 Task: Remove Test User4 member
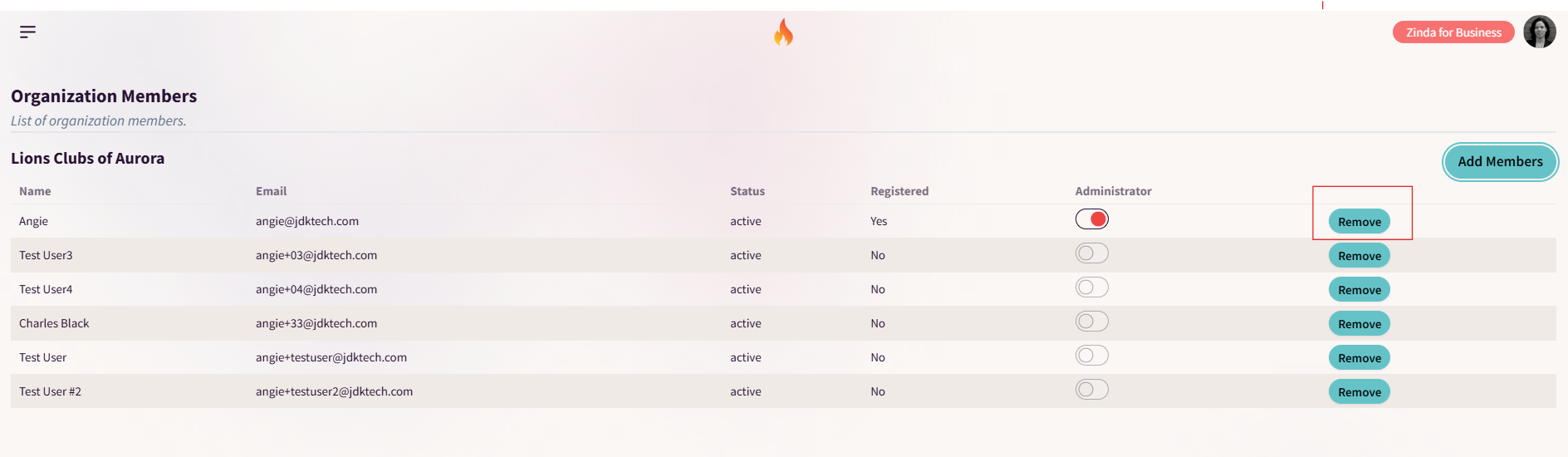(1360, 290)
